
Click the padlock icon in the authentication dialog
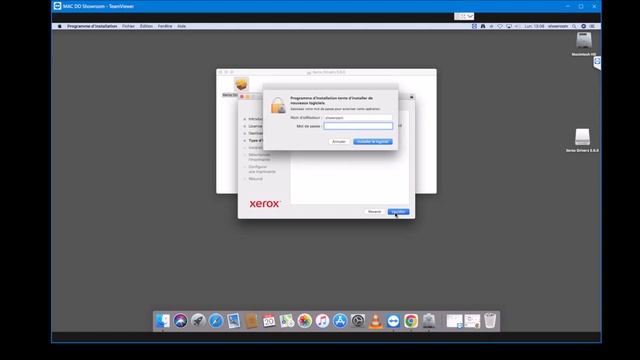coord(278,105)
